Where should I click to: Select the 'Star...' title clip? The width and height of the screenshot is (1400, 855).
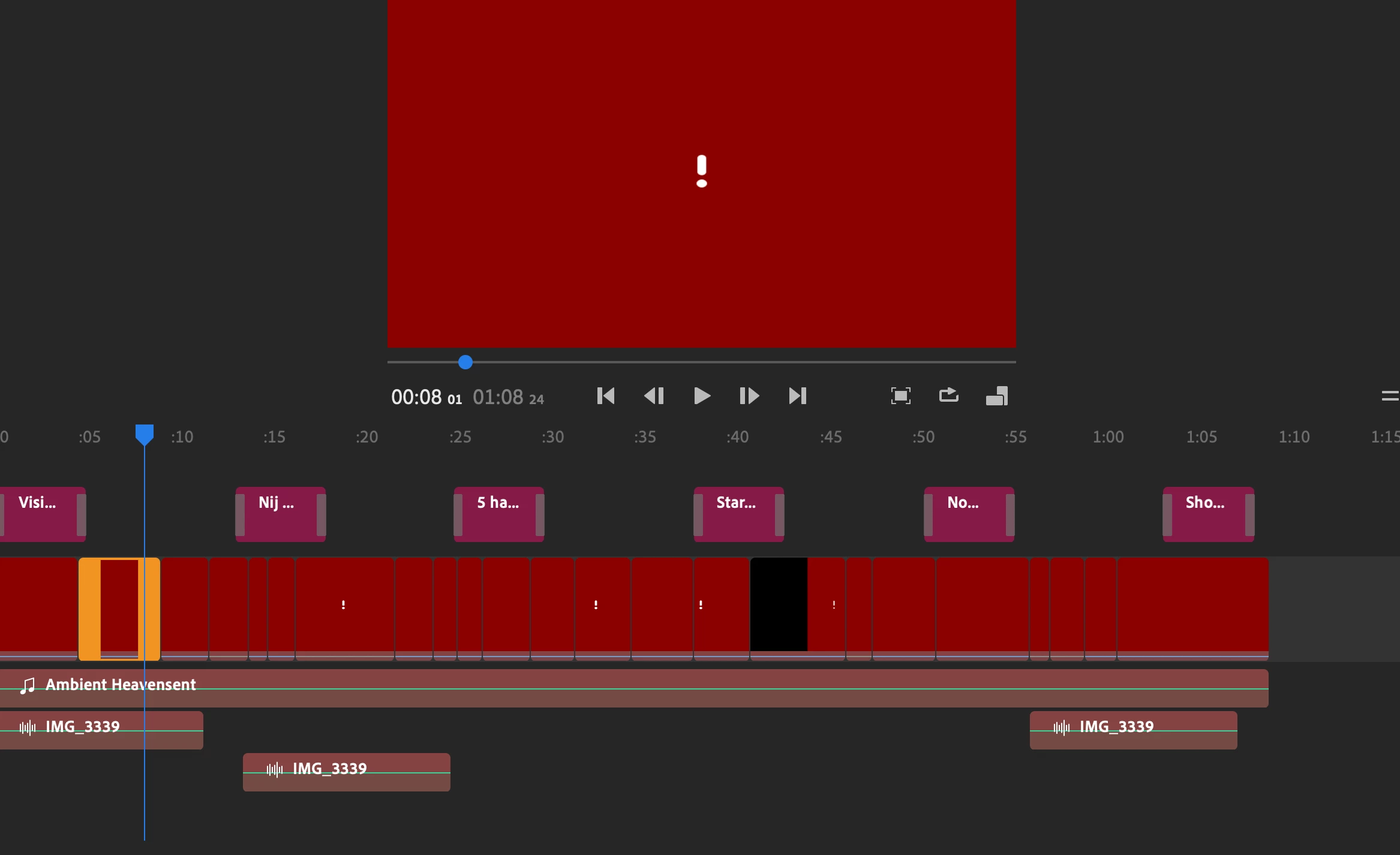[x=738, y=514]
